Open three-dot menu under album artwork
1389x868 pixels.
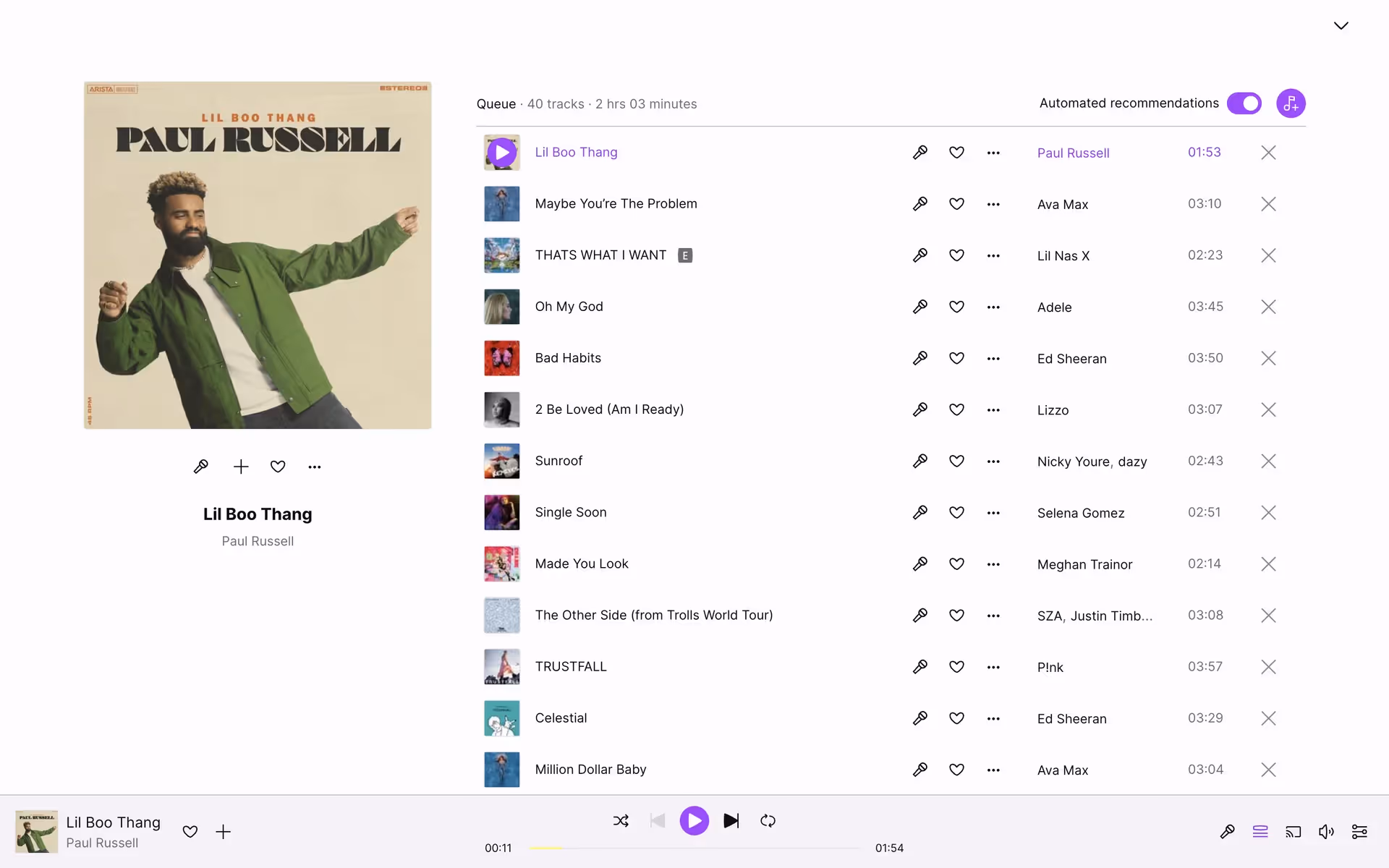[314, 467]
